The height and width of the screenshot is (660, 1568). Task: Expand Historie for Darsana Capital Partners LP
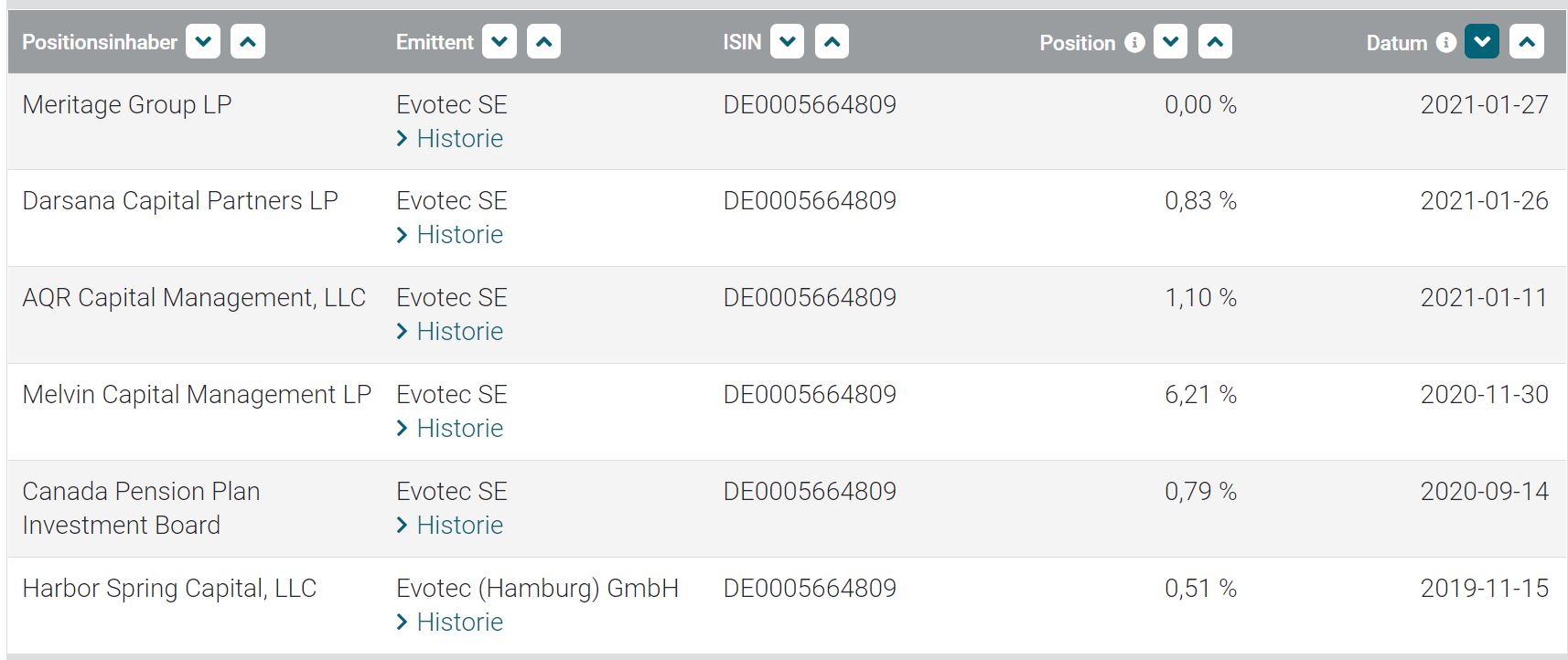coord(459,235)
